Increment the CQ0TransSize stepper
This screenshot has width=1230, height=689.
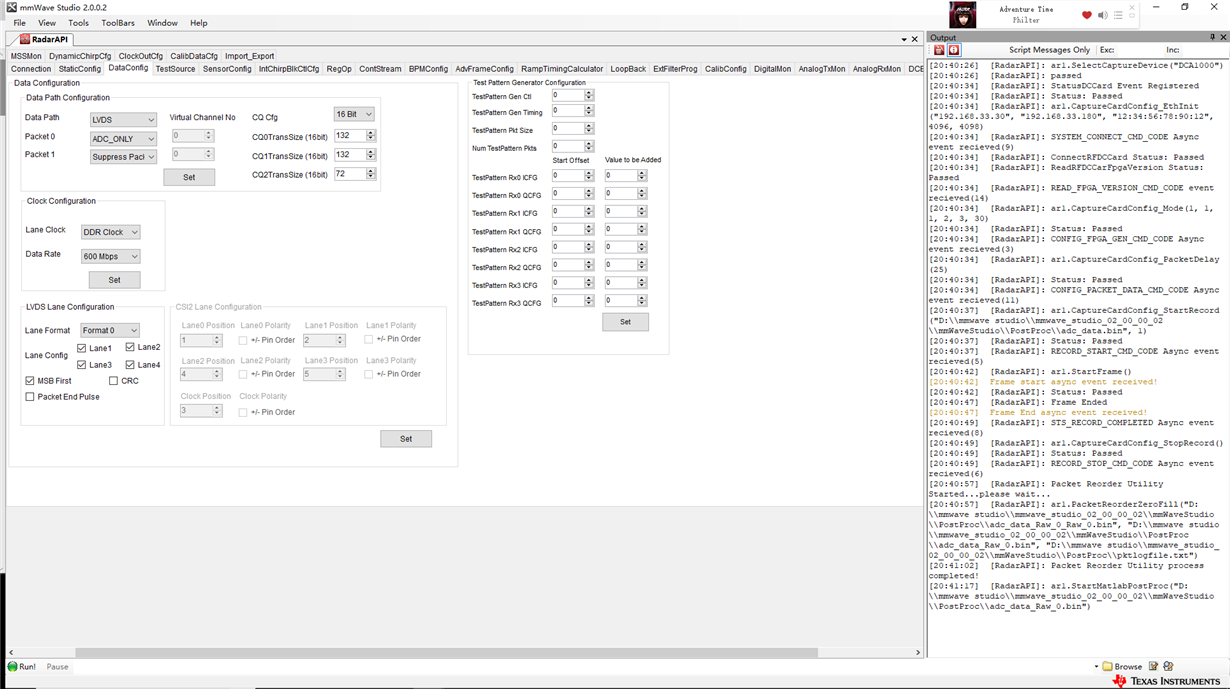coord(370,133)
